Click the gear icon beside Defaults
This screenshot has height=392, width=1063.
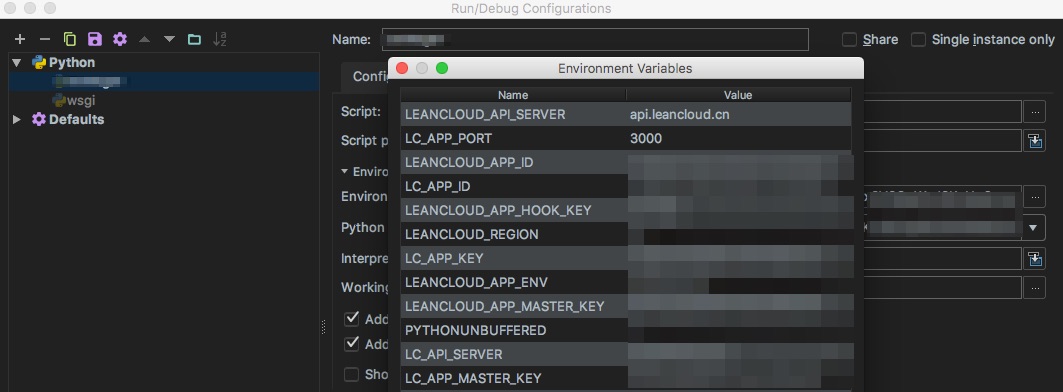[x=39, y=119]
